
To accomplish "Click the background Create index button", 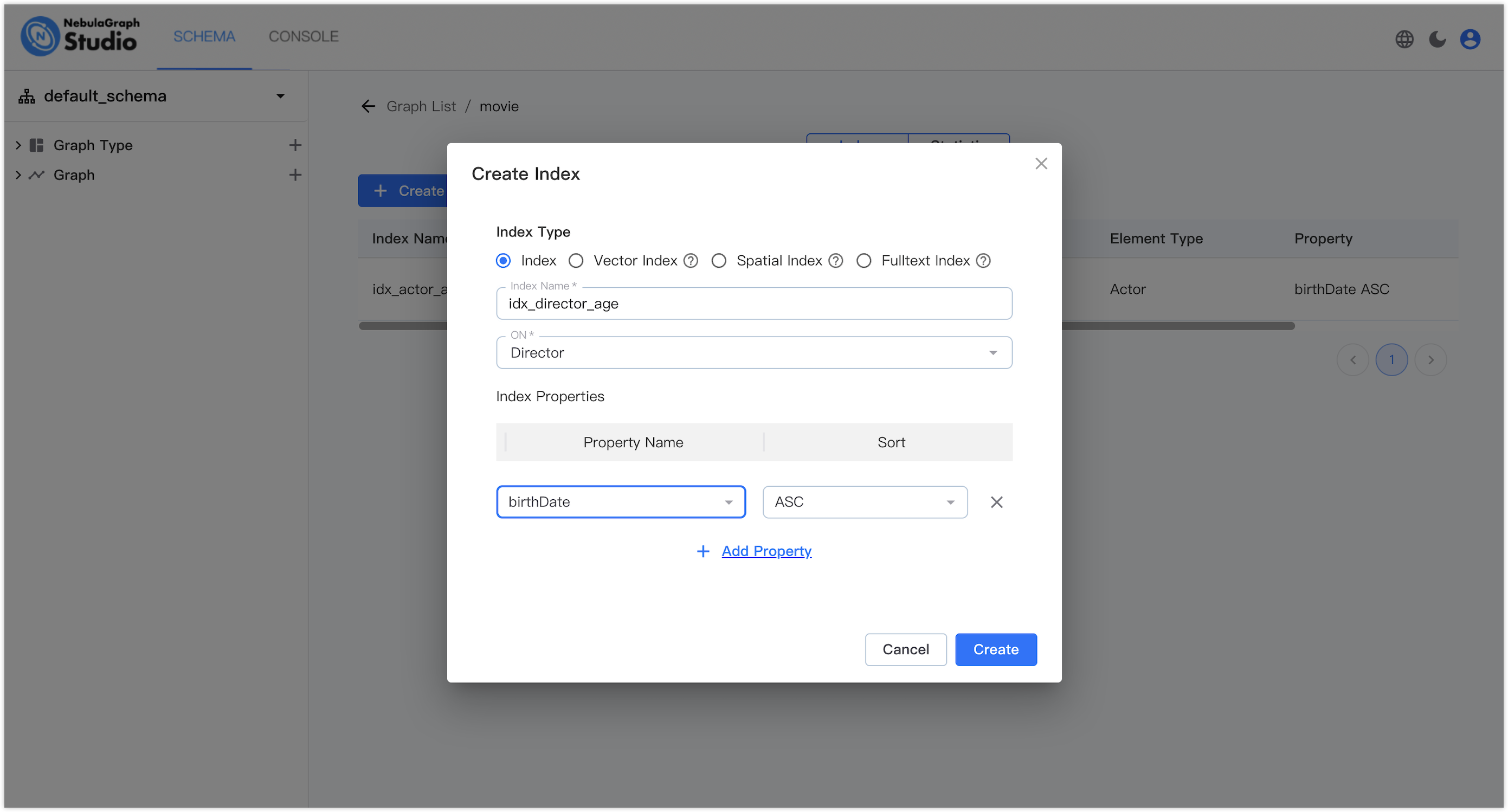I will [x=403, y=190].
